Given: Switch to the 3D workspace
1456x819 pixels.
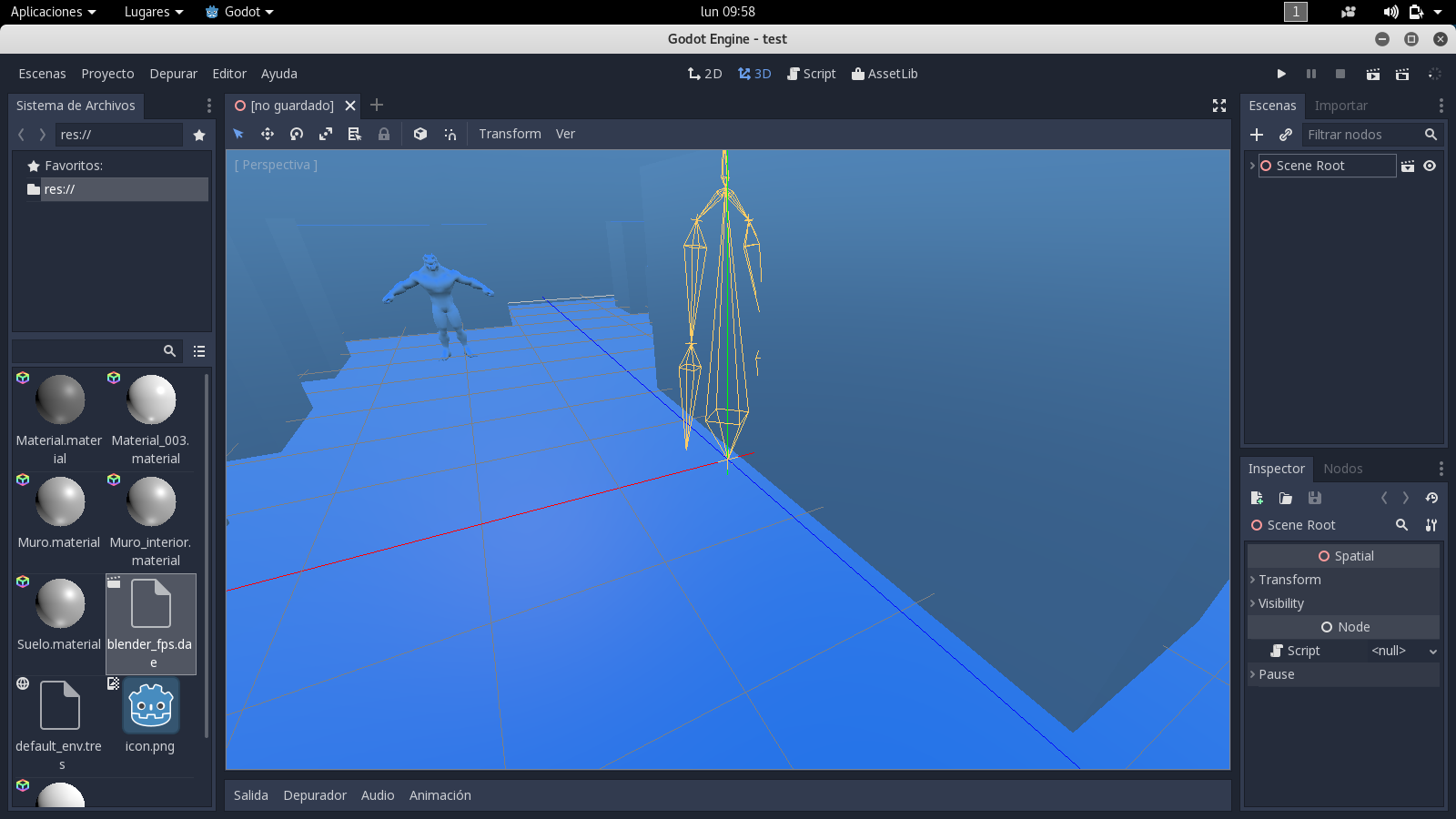Looking at the screenshot, I should click(x=754, y=74).
